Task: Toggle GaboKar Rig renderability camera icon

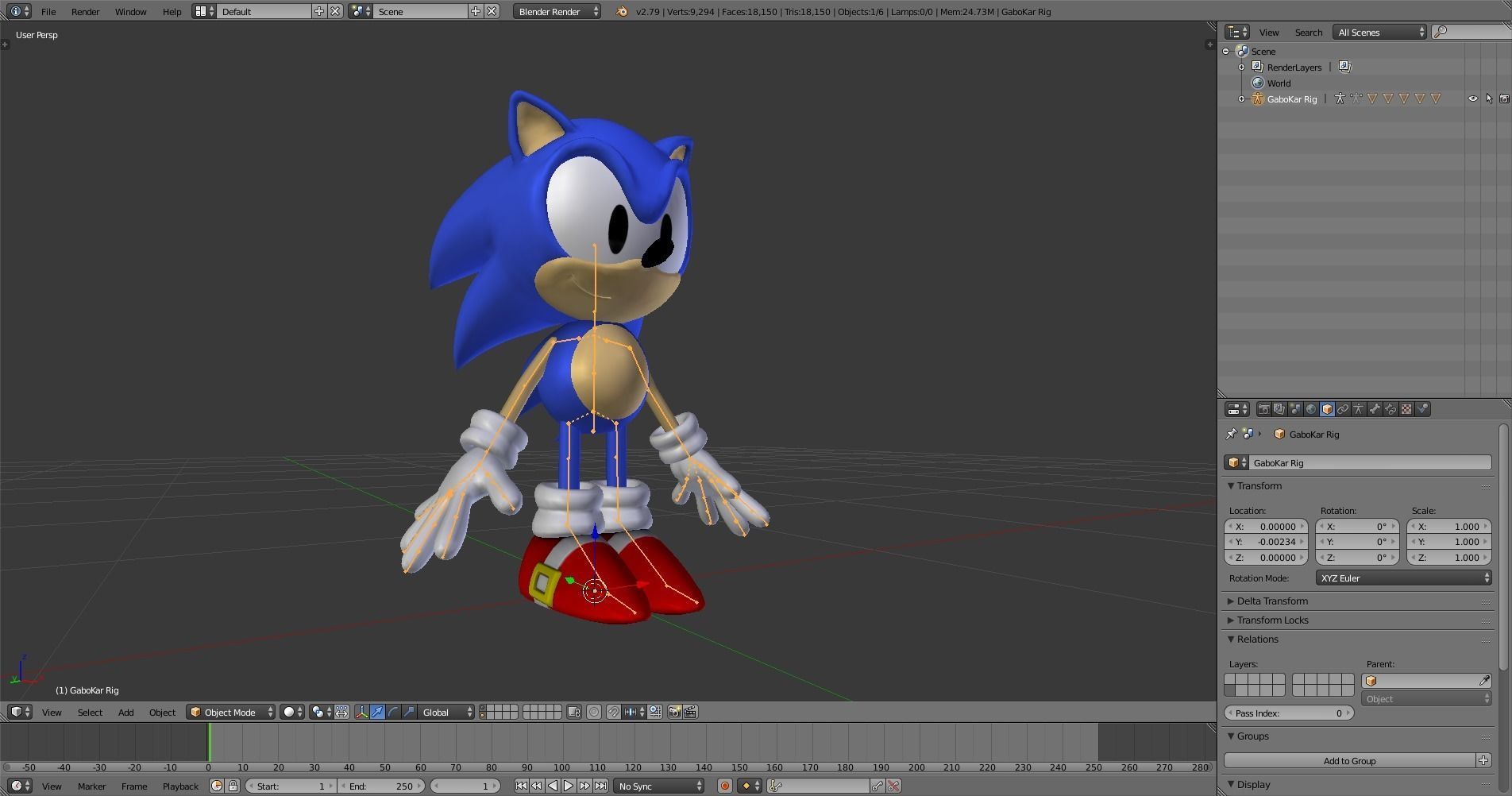Action: (x=1504, y=99)
